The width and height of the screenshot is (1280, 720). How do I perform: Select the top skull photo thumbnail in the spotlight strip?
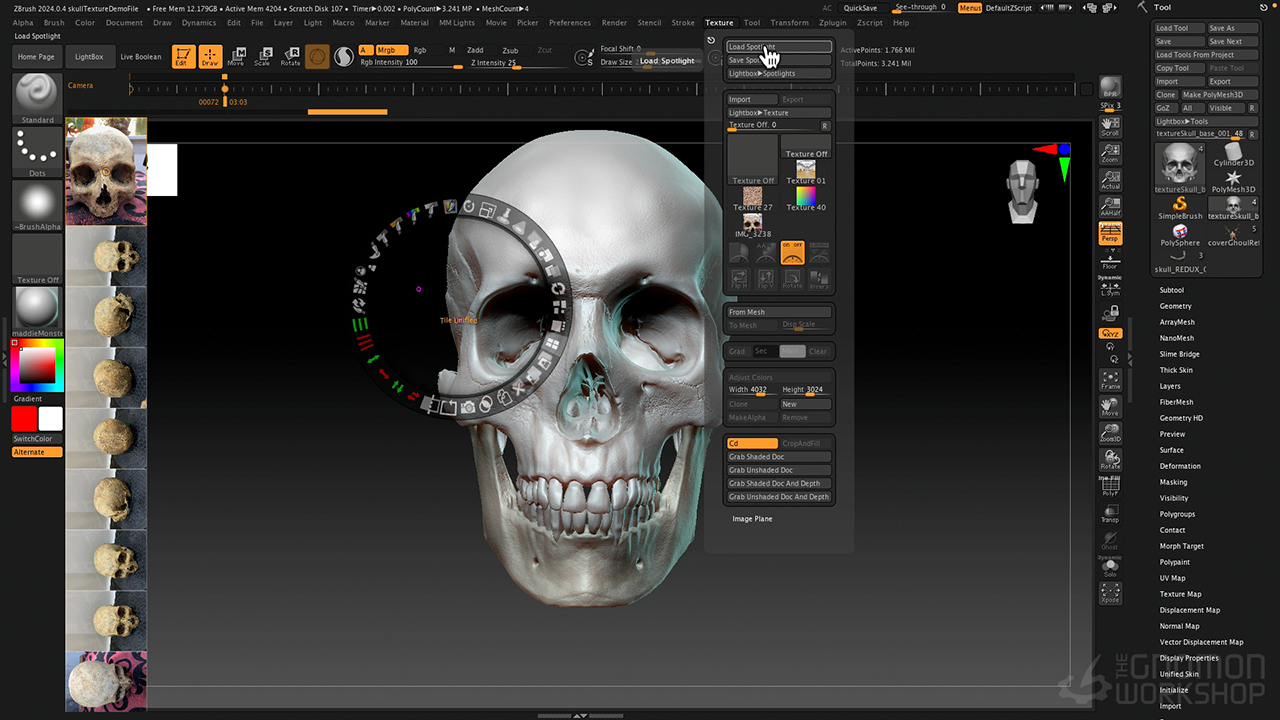tap(106, 171)
